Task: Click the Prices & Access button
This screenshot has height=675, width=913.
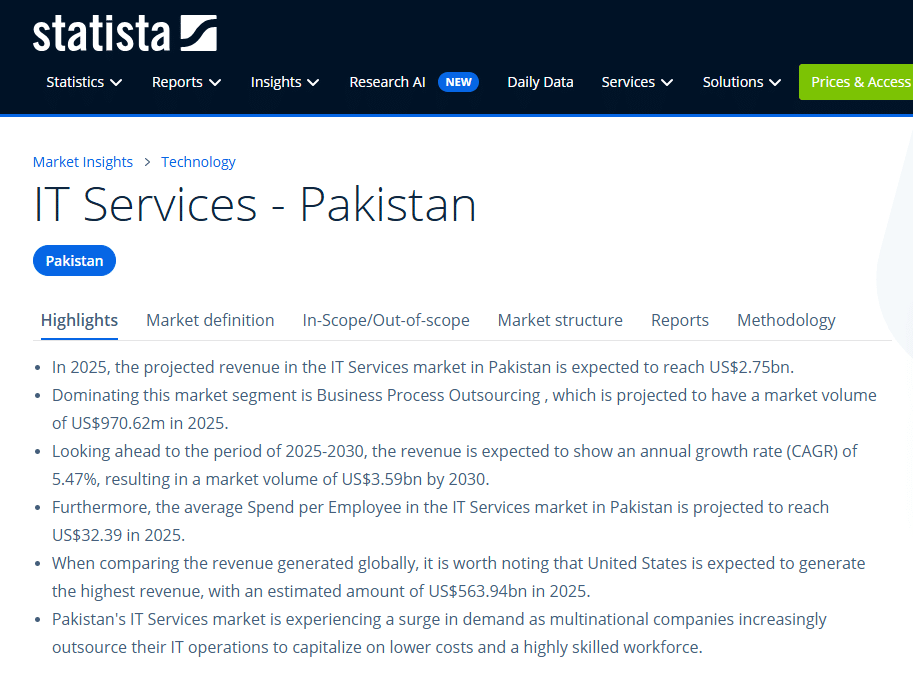Action: click(x=856, y=82)
